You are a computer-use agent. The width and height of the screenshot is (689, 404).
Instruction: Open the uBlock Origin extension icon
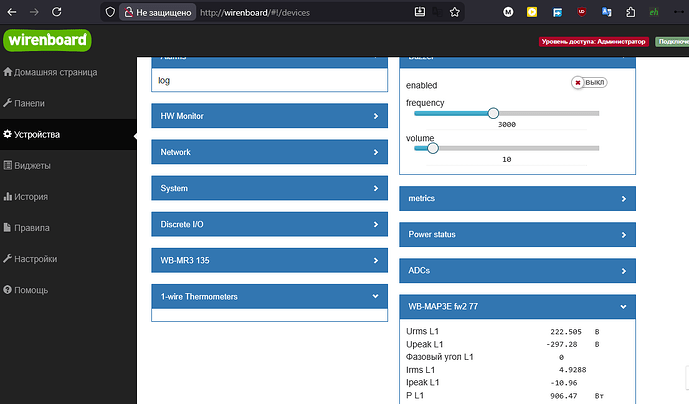pyautogui.click(x=582, y=13)
